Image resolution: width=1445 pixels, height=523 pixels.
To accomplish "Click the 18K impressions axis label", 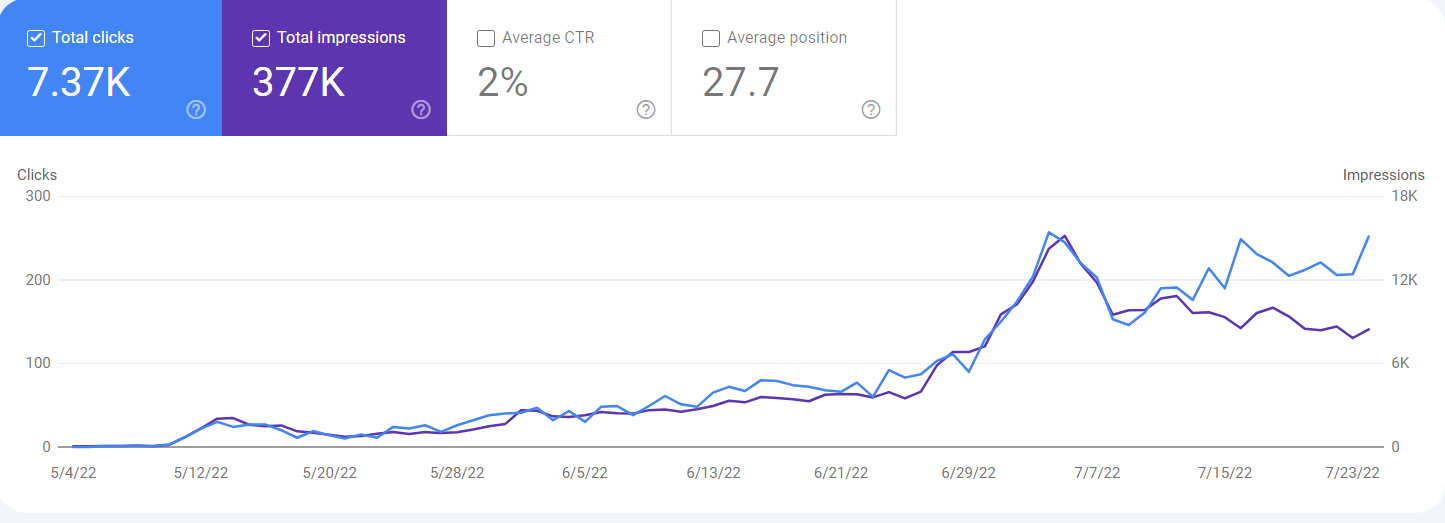I will coord(1406,196).
